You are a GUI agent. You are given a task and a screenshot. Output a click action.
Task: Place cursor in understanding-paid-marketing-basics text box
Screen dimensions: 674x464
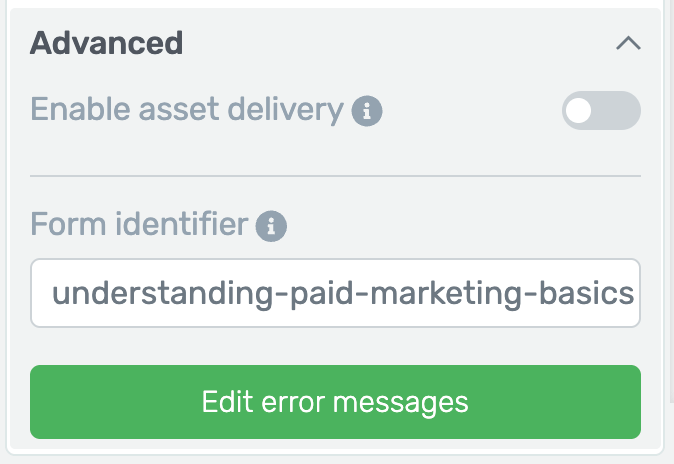tap(335, 293)
